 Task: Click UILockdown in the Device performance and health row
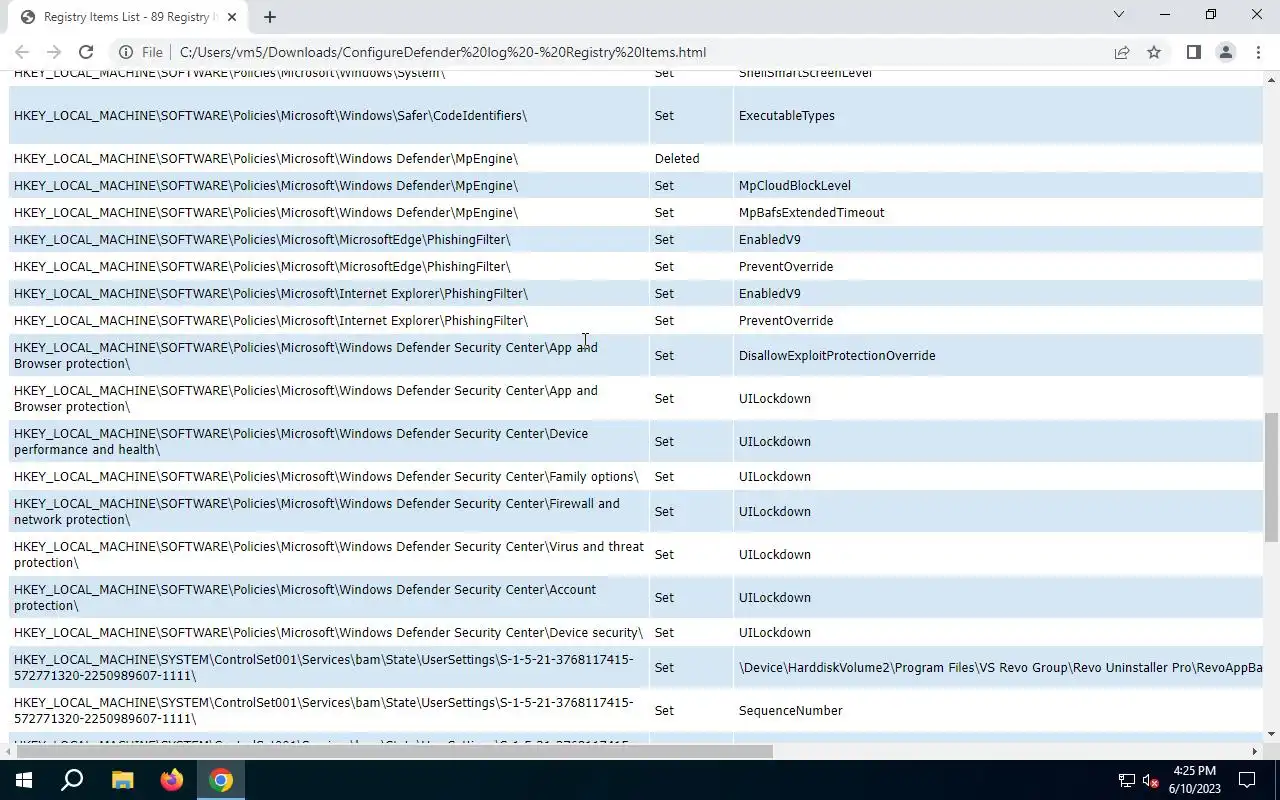coord(775,441)
